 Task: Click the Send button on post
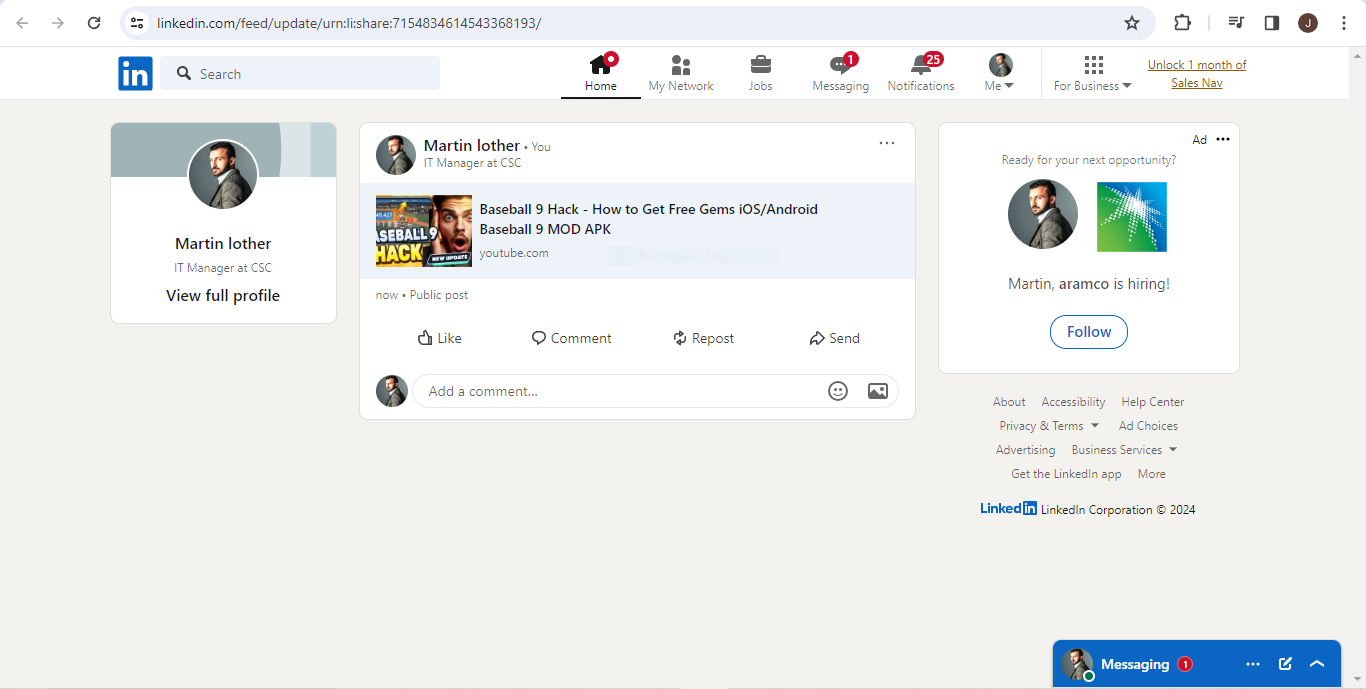[835, 338]
